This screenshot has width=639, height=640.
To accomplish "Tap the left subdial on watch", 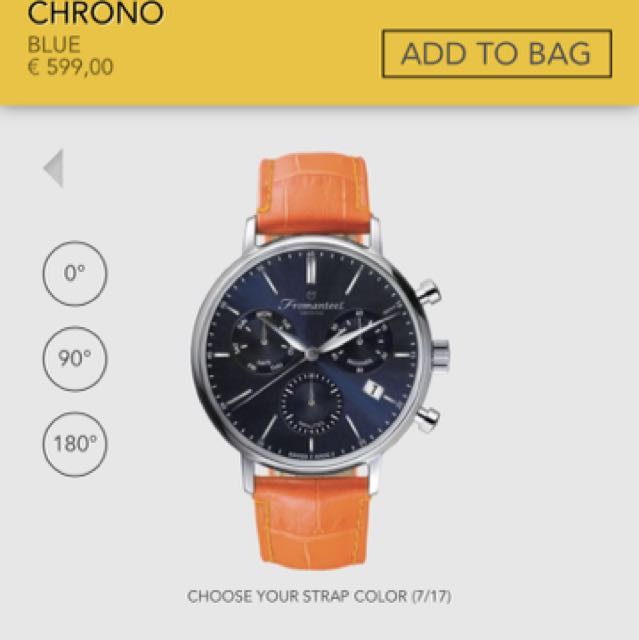I will [264, 341].
